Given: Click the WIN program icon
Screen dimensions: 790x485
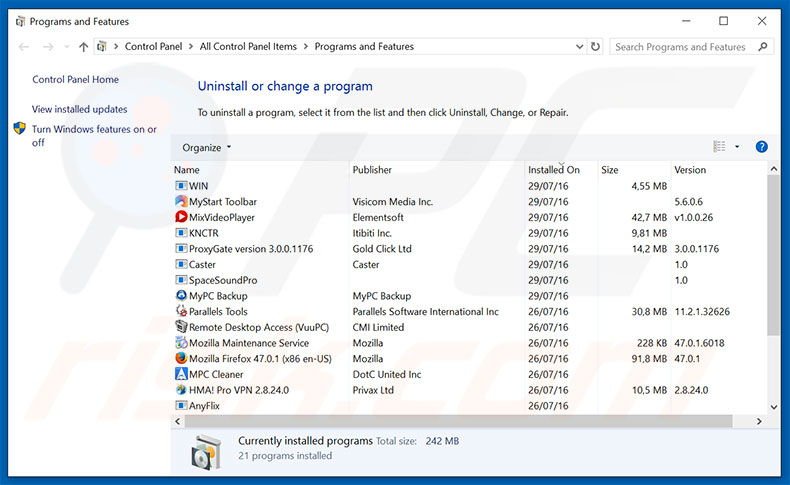Looking at the screenshot, I should pyautogui.click(x=181, y=186).
